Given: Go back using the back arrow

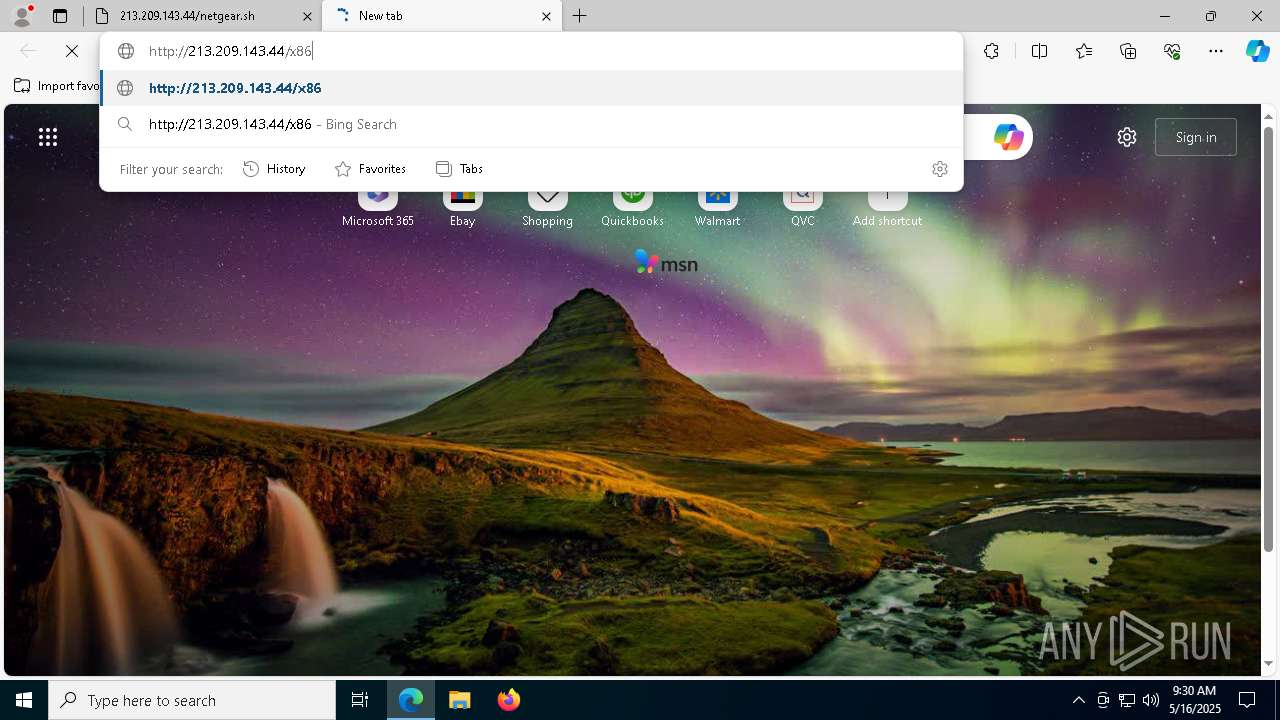Looking at the screenshot, I should click(28, 51).
